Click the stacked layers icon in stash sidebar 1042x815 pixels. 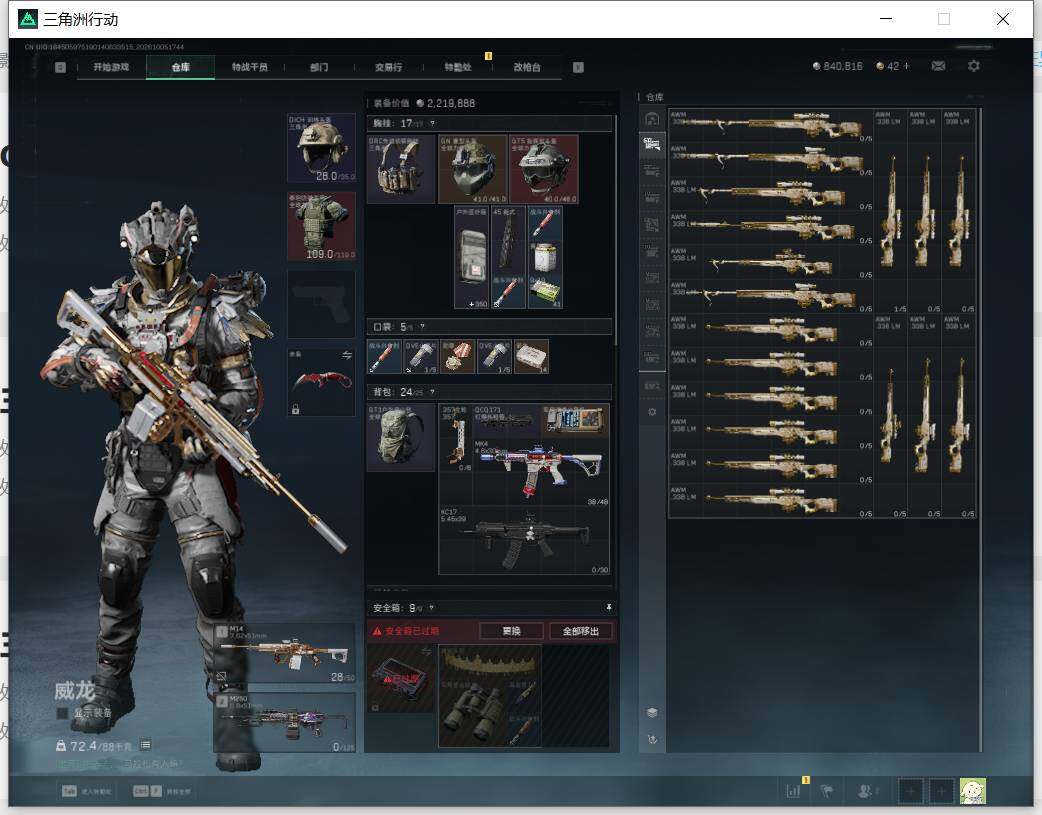tap(652, 712)
